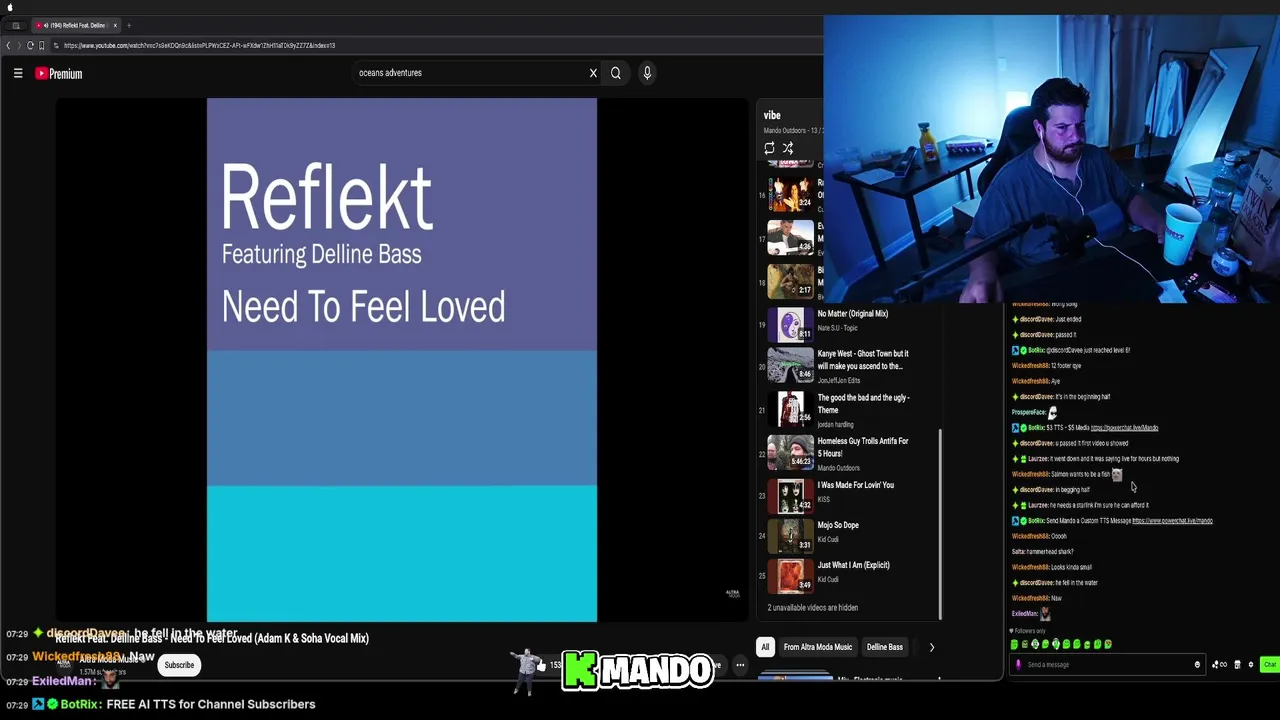Go back in the browser
Screen dimensions: 1280x720
(x=8, y=45)
